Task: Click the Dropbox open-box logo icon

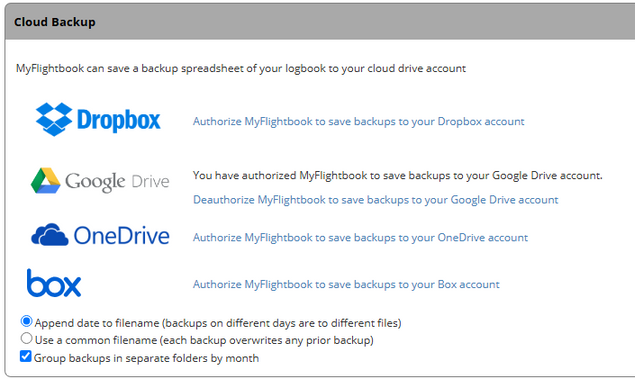Action: coord(54,119)
